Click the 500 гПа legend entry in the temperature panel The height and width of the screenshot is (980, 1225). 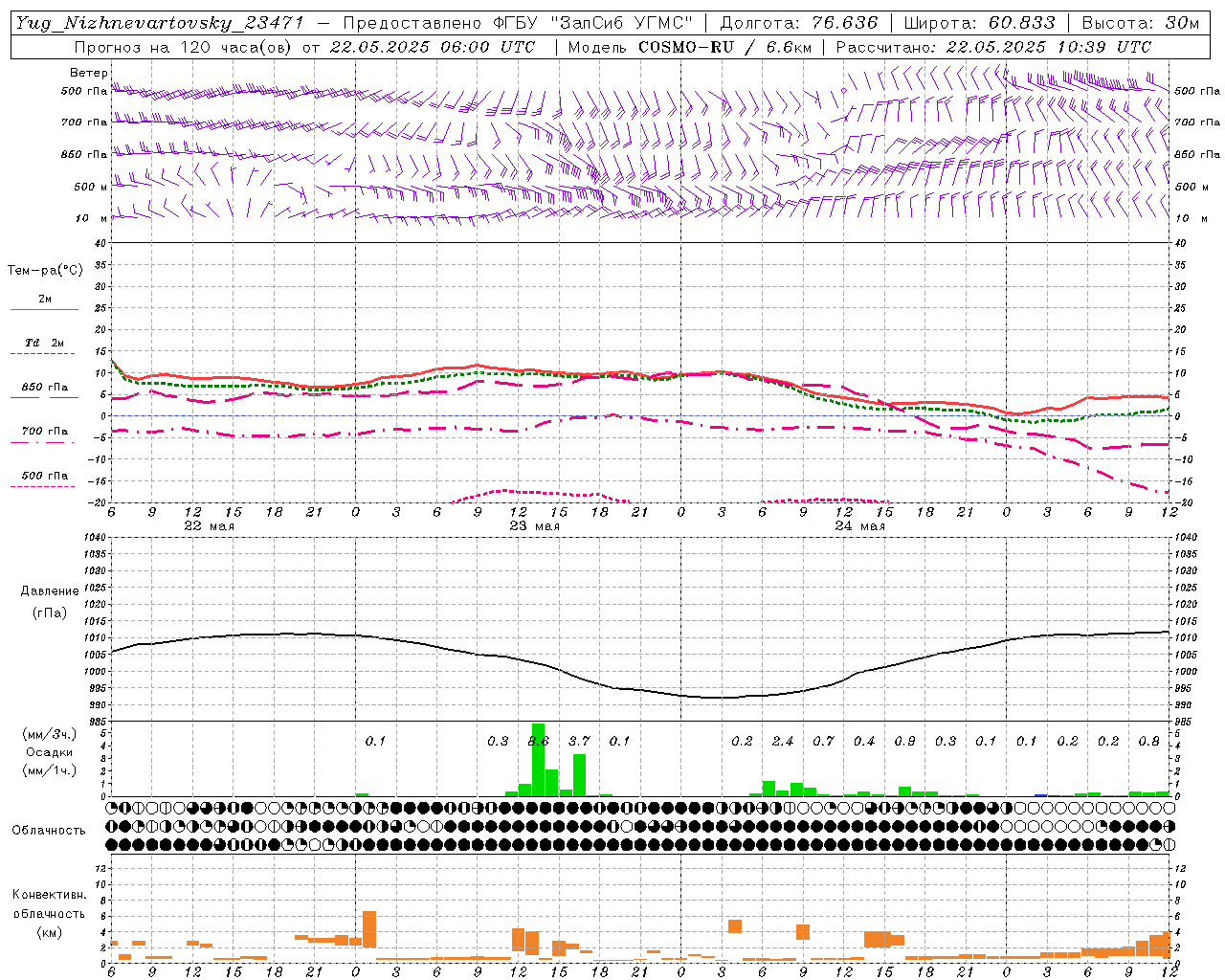(x=45, y=476)
